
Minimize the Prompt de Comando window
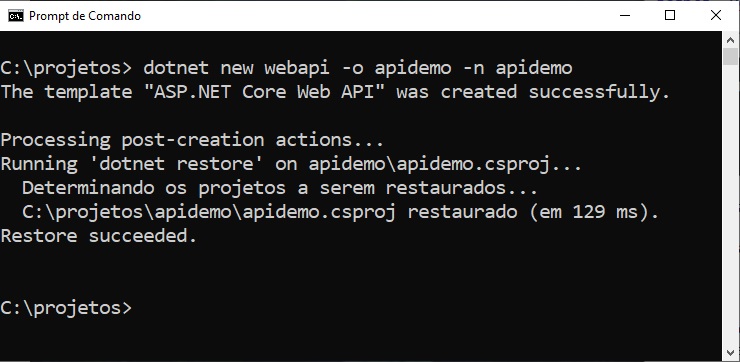coord(624,16)
